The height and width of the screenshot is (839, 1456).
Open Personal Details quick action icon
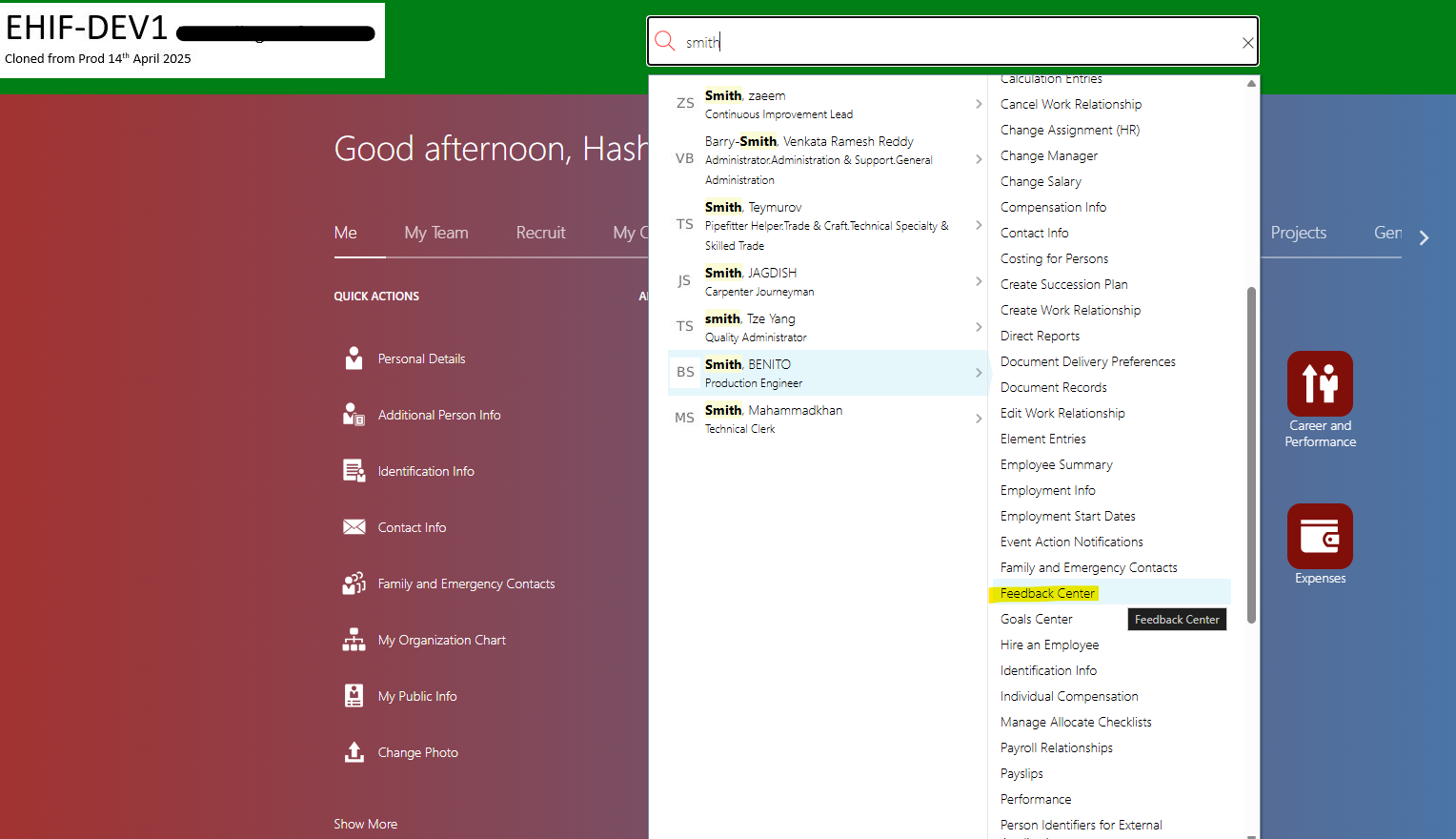(354, 358)
